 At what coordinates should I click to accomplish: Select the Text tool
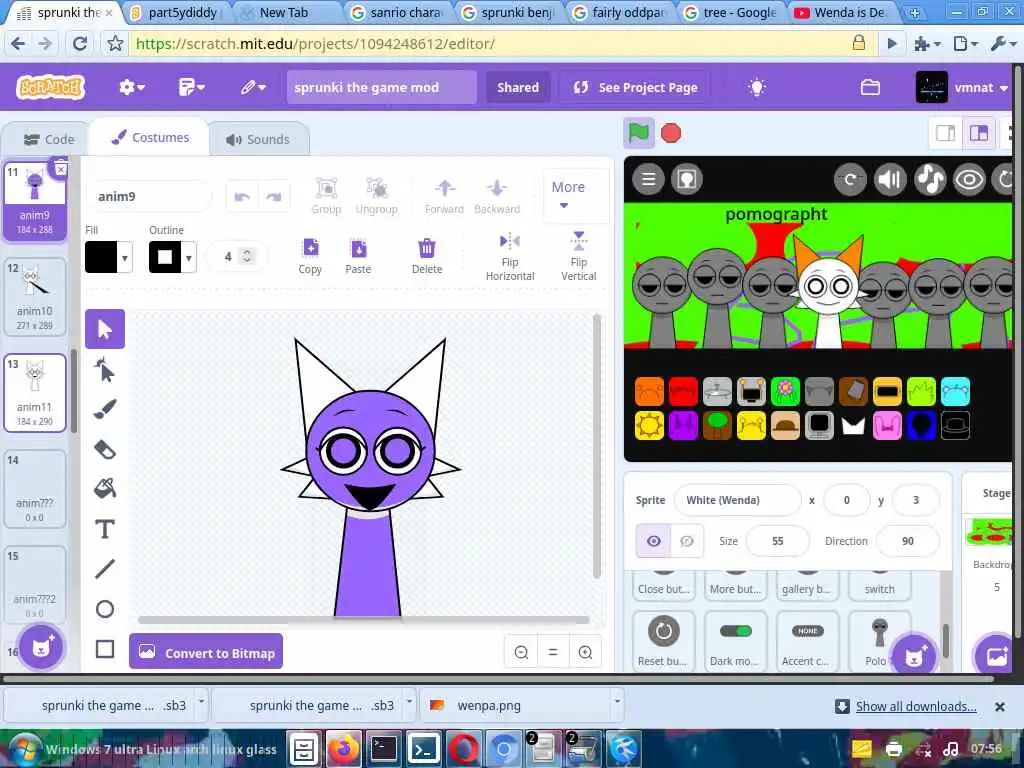[x=104, y=529]
